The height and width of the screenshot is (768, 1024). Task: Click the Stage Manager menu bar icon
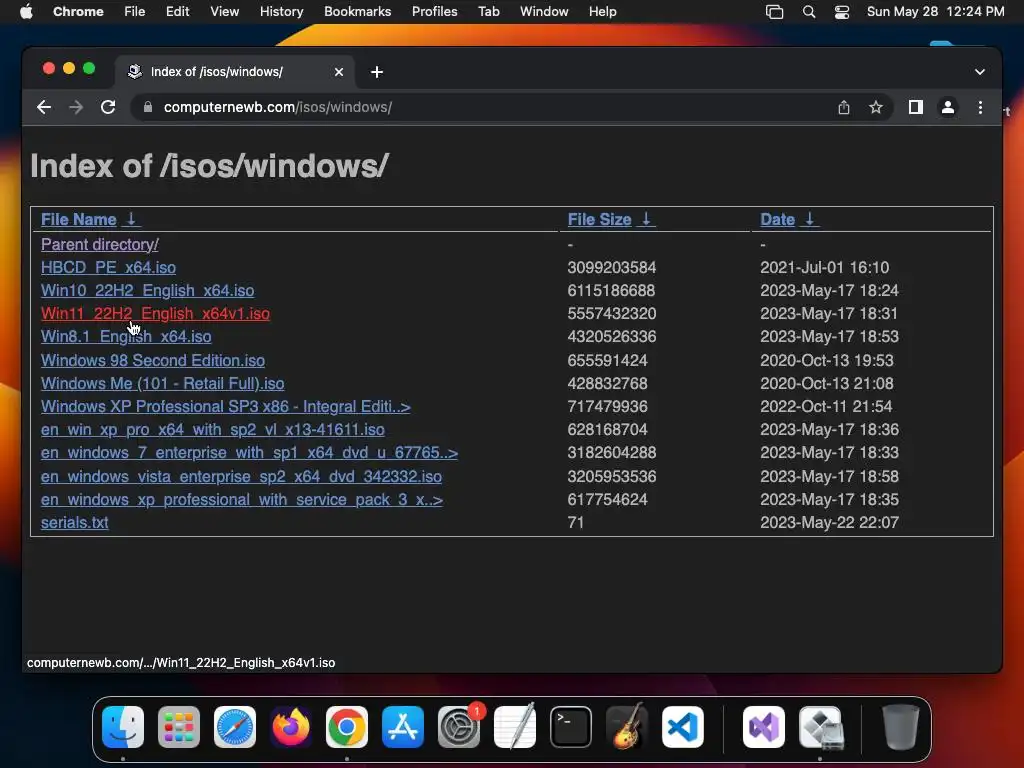click(775, 12)
